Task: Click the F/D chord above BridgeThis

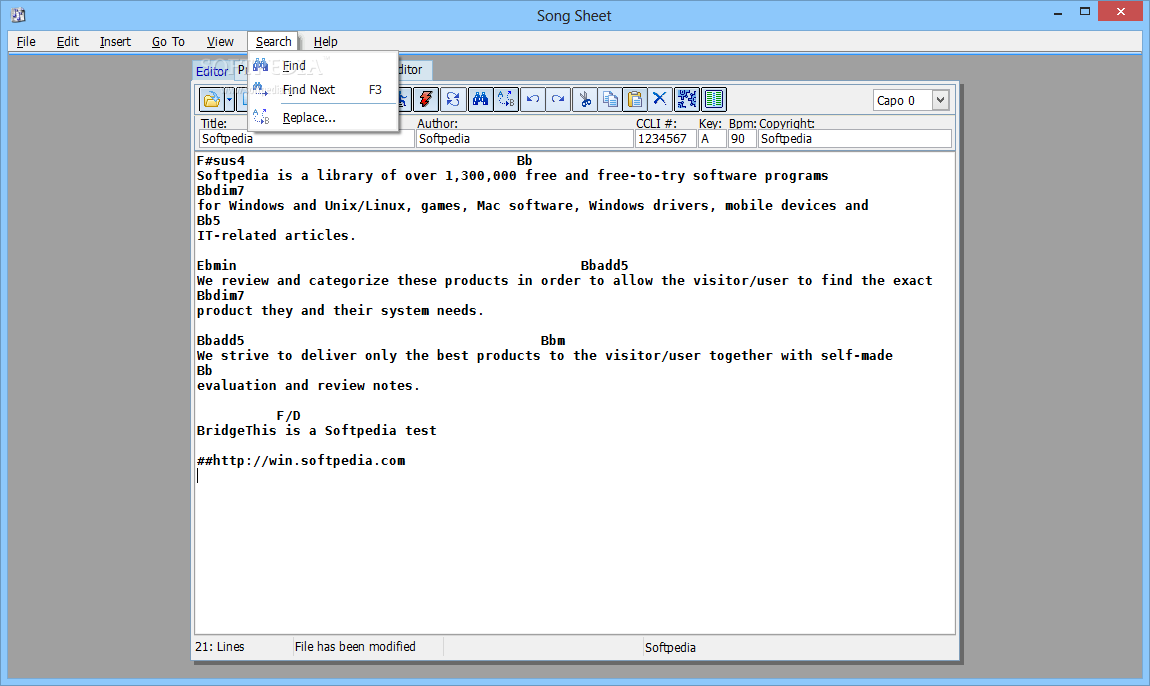Action: [x=288, y=416]
